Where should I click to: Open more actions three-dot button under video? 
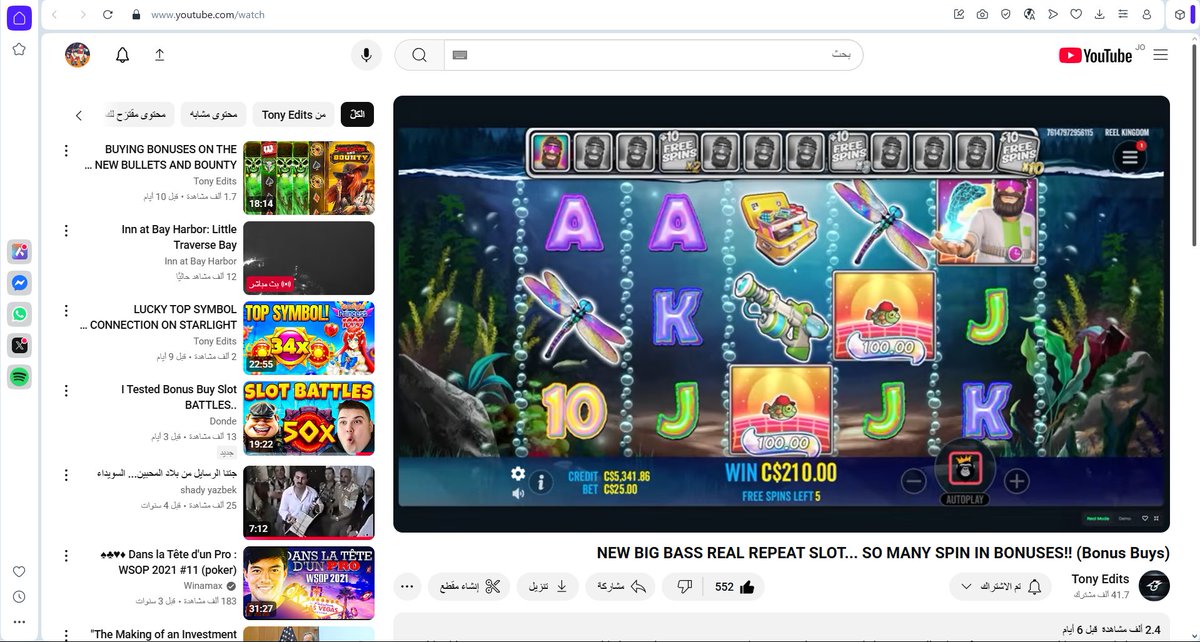pos(407,587)
